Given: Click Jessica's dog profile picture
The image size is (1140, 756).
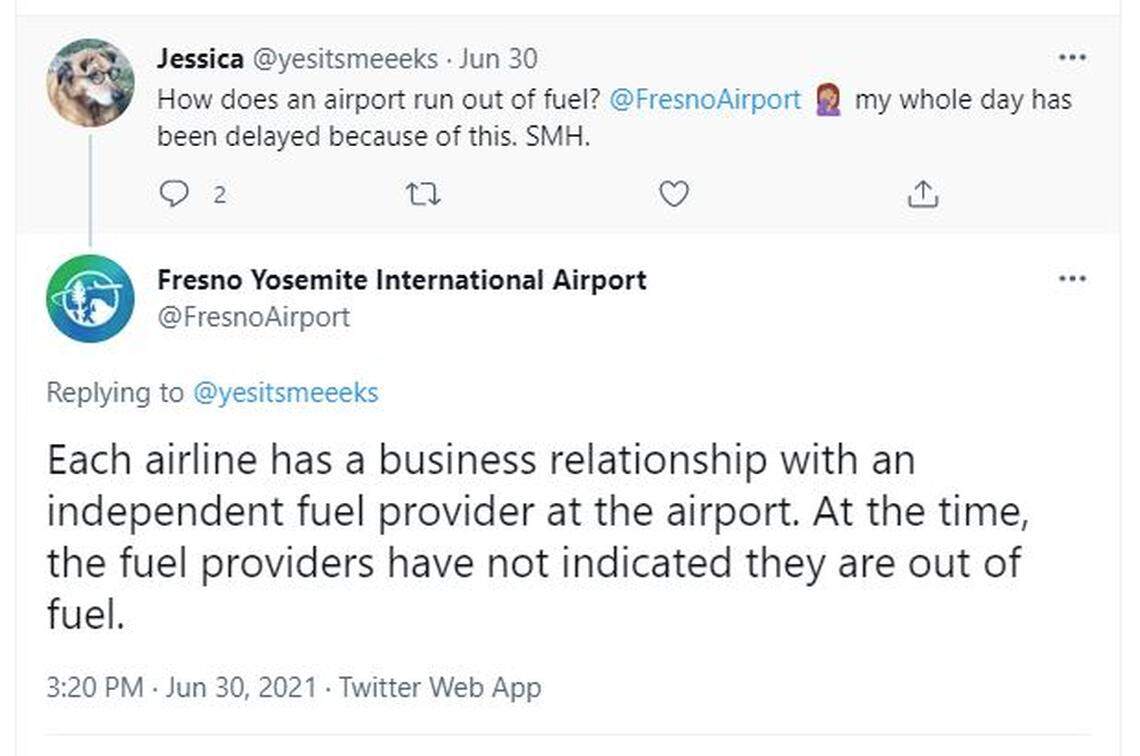Looking at the screenshot, I should 90,80.
